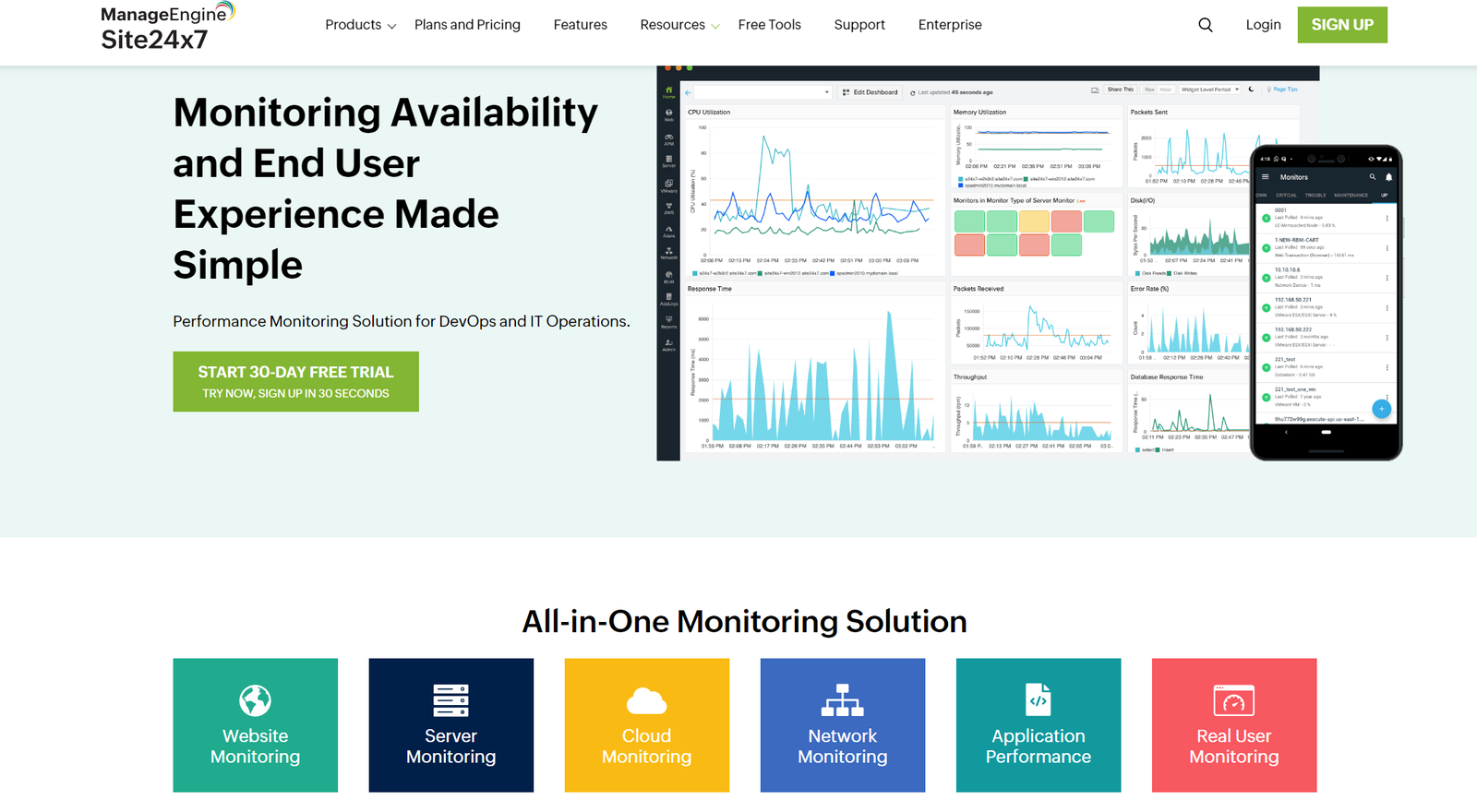Click the globe icon on Website Monitoring tile
The height and width of the screenshot is (812, 1477).
255,700
